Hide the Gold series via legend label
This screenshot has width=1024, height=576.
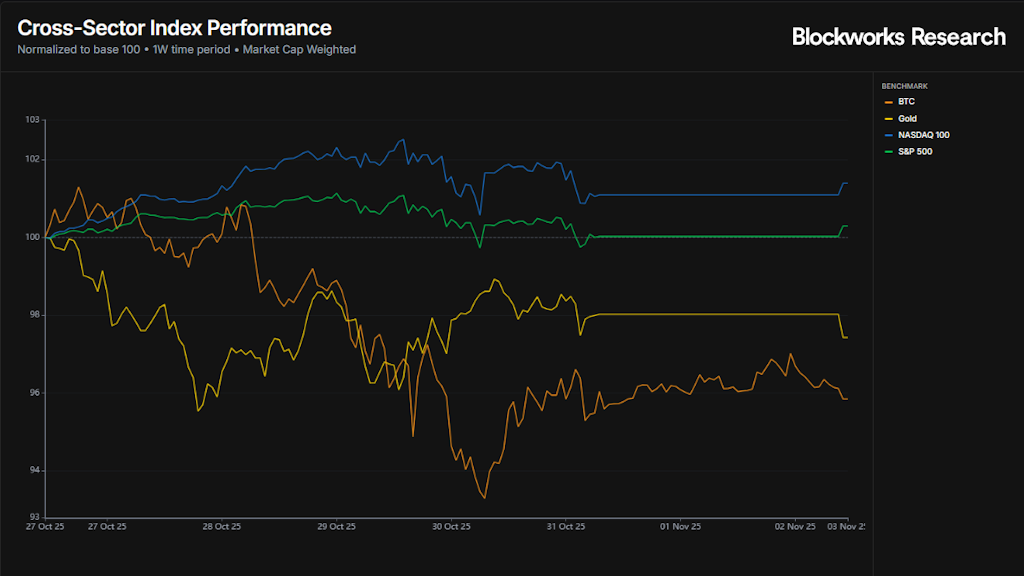tap(907, 119)
